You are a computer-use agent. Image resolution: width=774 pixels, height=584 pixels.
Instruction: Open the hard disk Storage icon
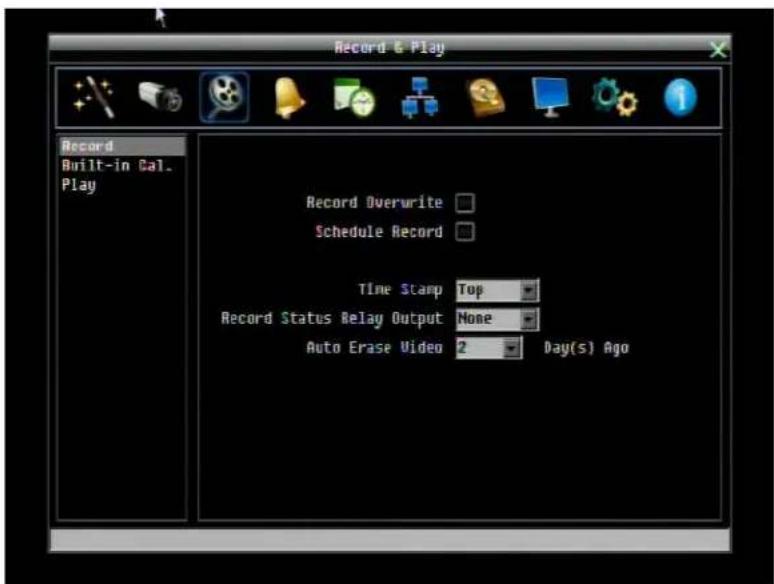486,98
